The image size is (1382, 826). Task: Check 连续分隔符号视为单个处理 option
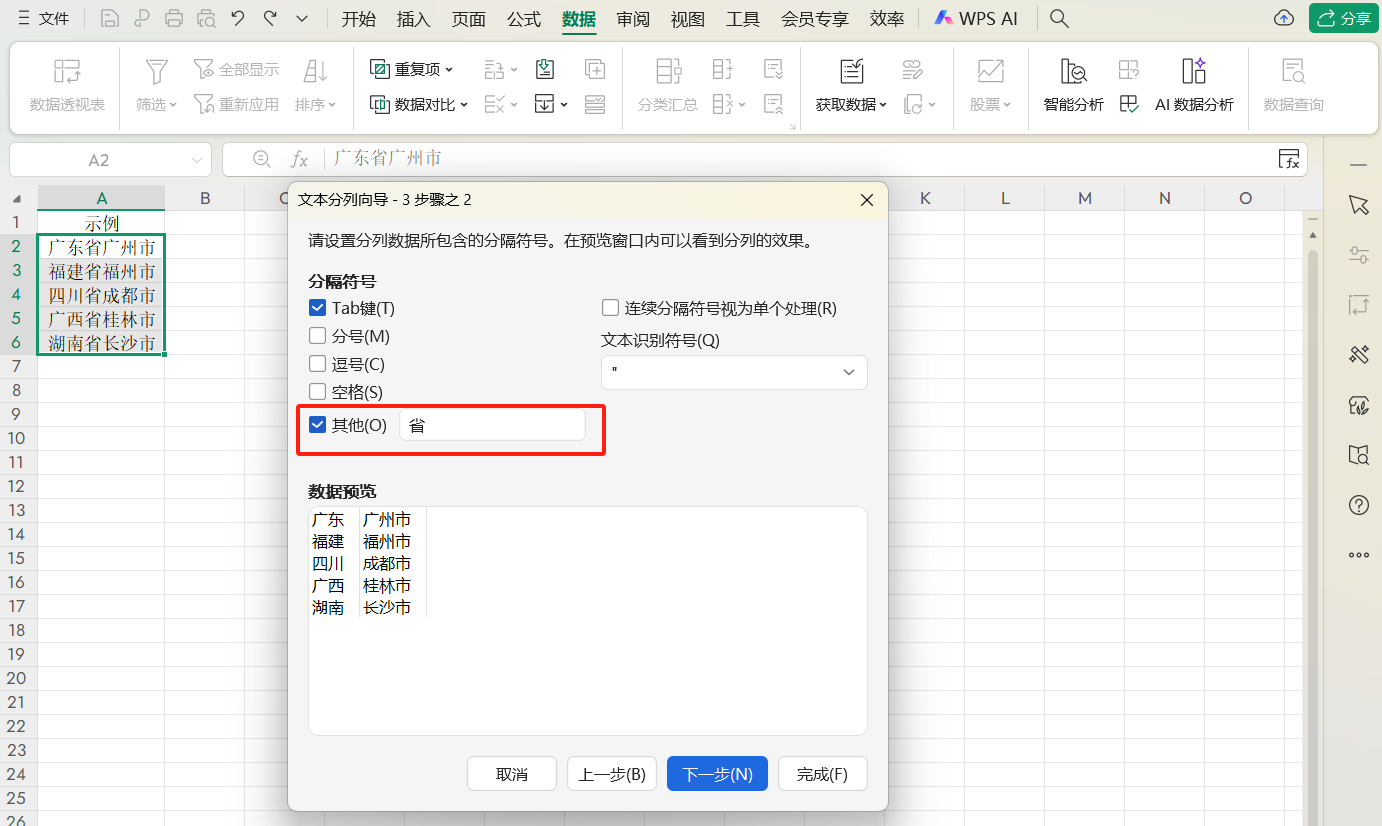tap(610, 308)
